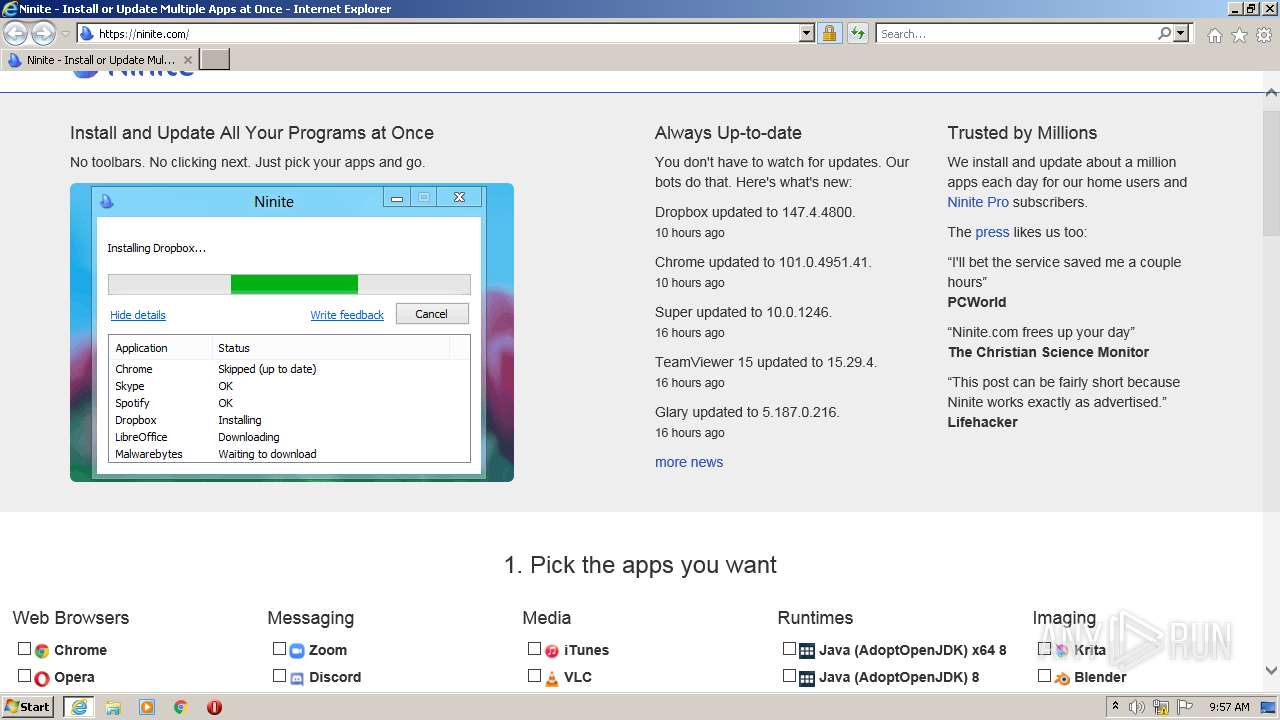Viewport: 1280px width, 720px height.
Task: Open the file explorer folder in taskbar
Action: 113,707
